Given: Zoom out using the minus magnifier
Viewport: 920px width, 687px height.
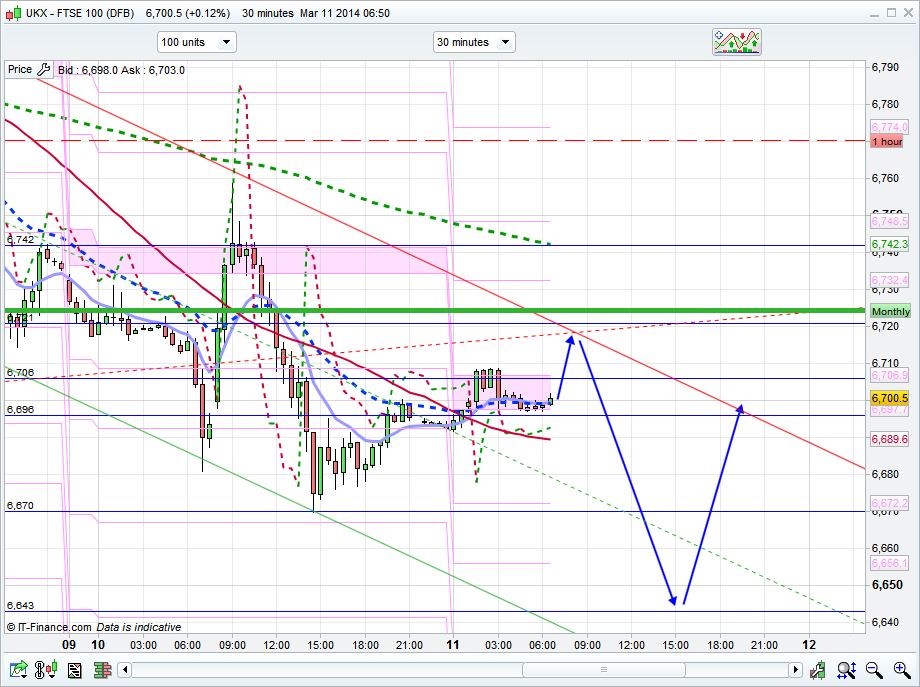Looking at the screenshot, I should (873, 669).
